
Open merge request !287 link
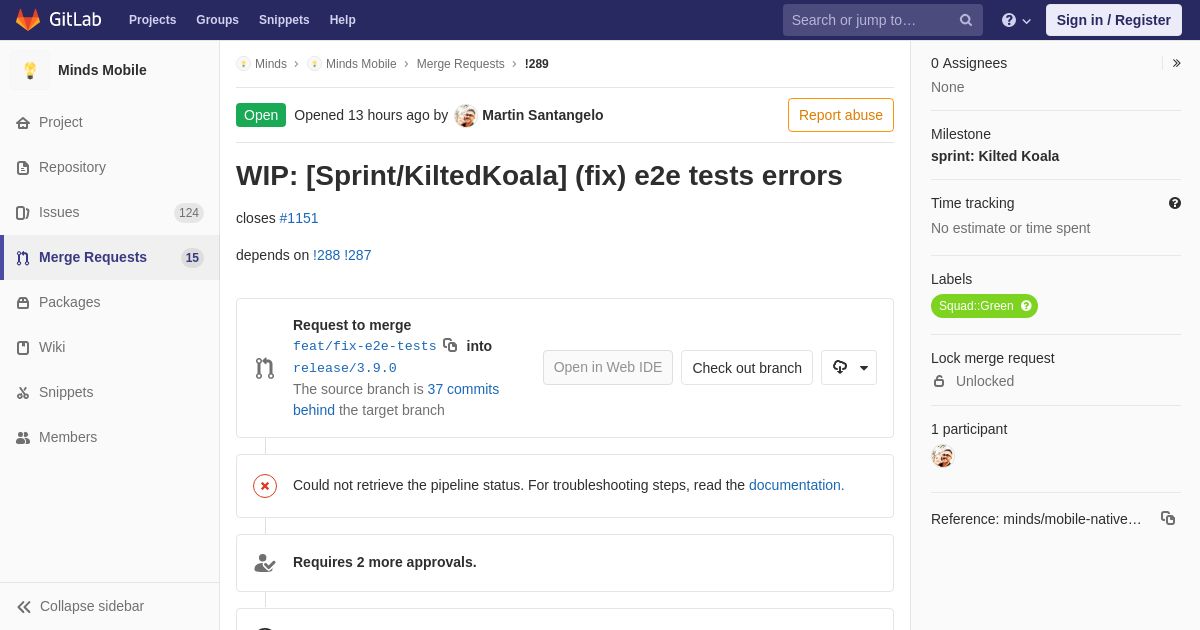(358, 255)
